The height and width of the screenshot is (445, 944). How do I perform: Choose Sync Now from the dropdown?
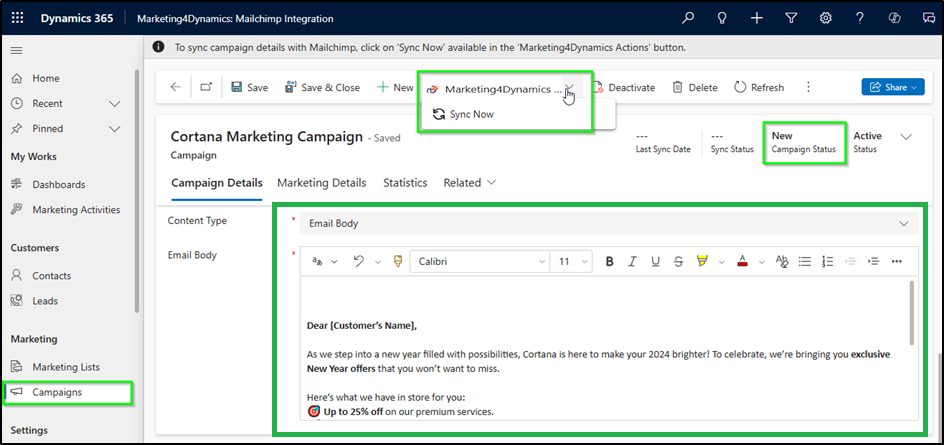(464, 114)
